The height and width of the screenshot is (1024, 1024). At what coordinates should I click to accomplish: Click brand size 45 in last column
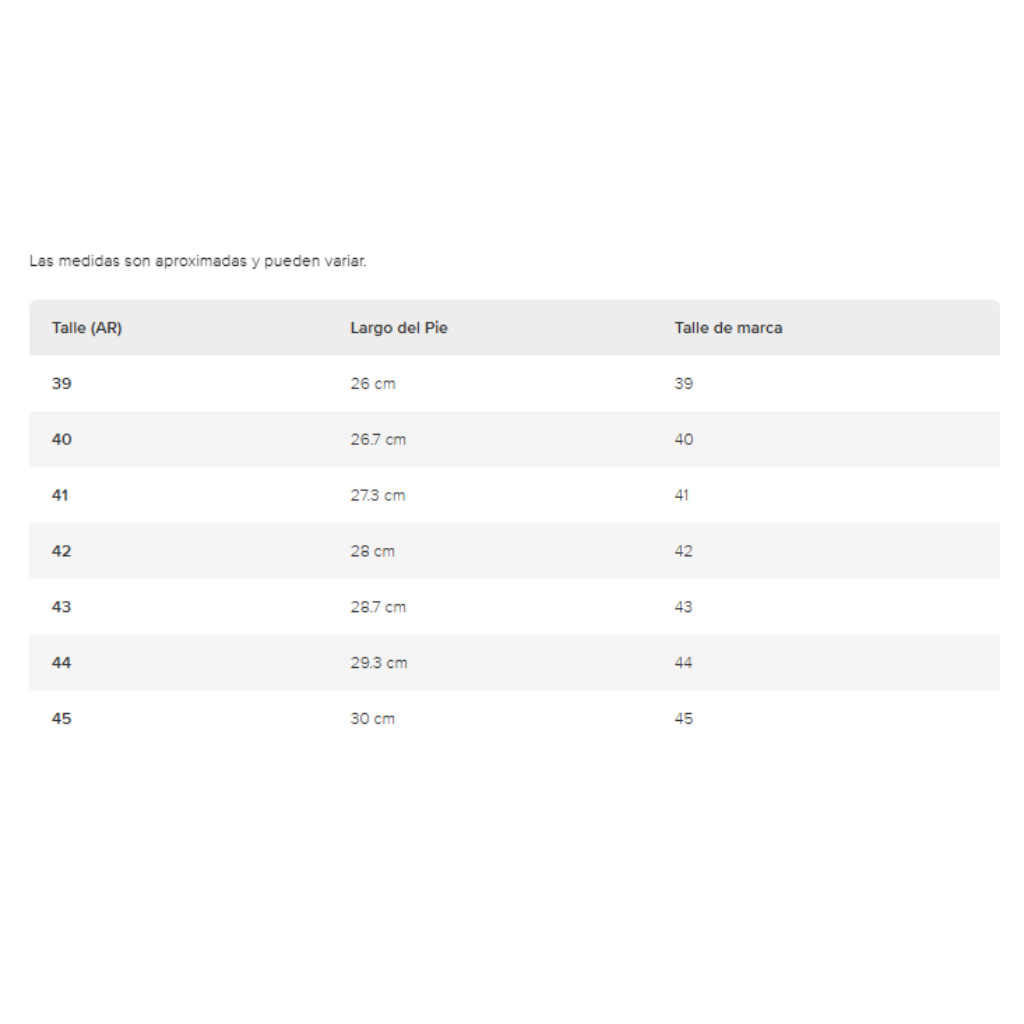[684, 718]
